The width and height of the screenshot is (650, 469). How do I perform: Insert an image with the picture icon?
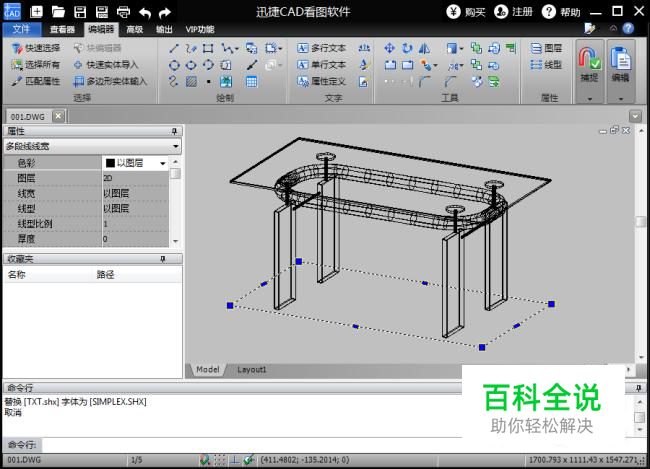tap(226, 82)
